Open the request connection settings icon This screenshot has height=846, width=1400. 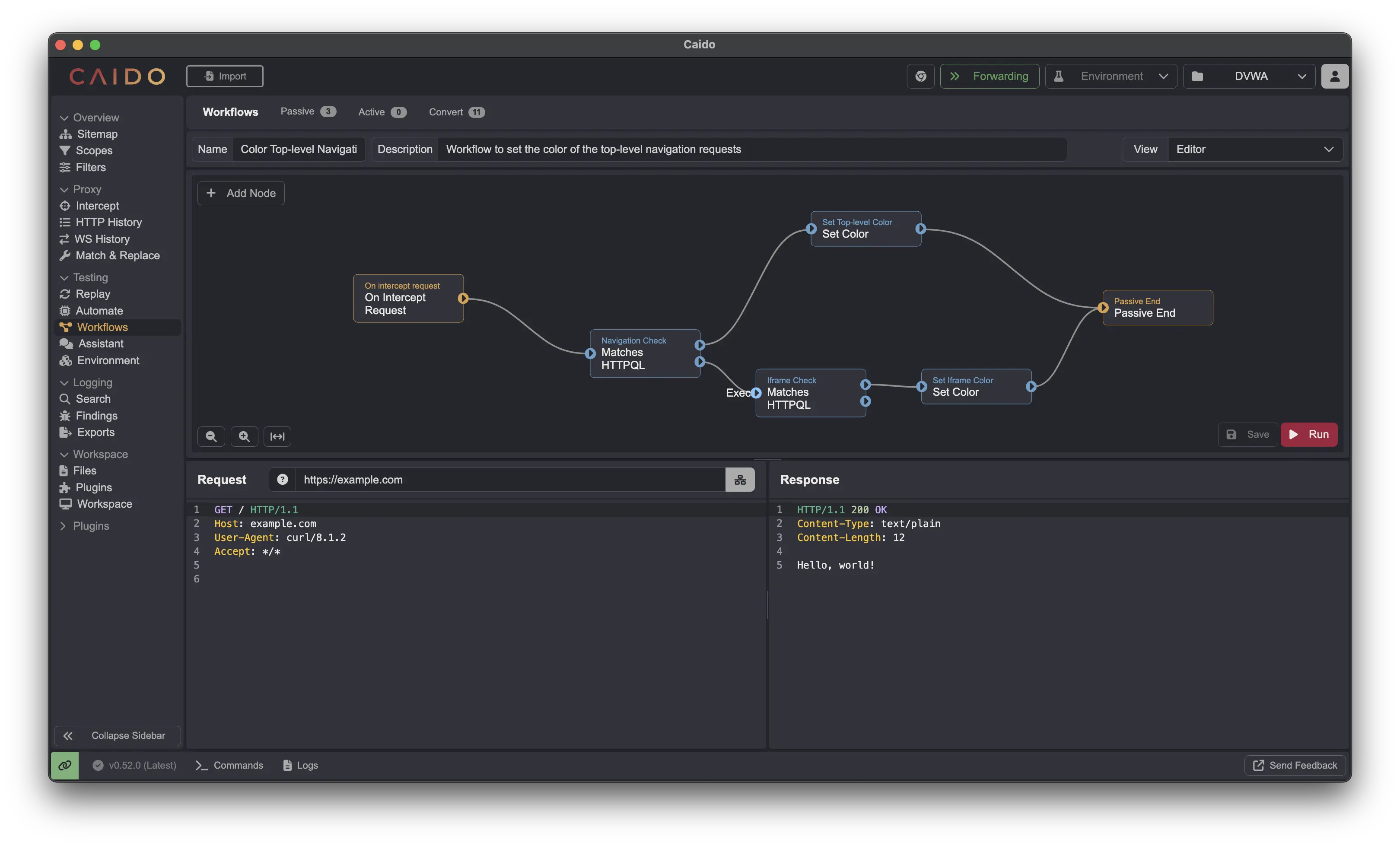(740, 480)
